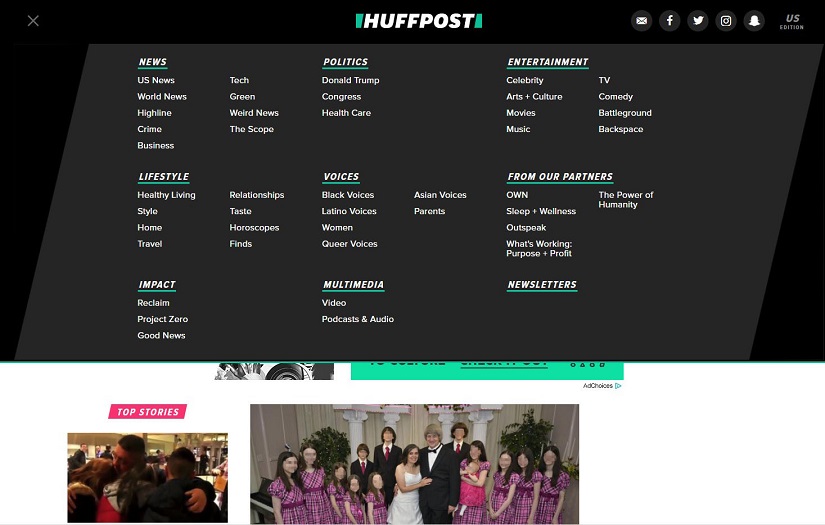The image size is (825, 525).
Task: Open Relationships link
Action: click(257, 195)
